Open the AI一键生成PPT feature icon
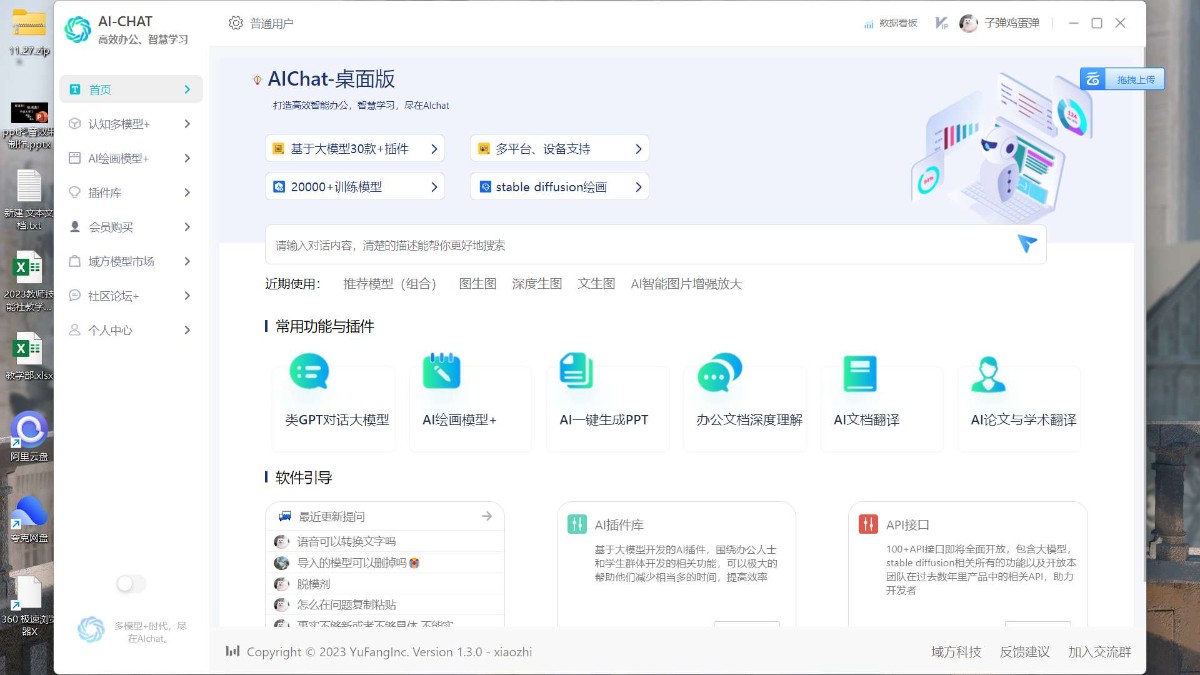Image resolution: width=1200 pixels, height=675 pixels. [x=577, y=372]
